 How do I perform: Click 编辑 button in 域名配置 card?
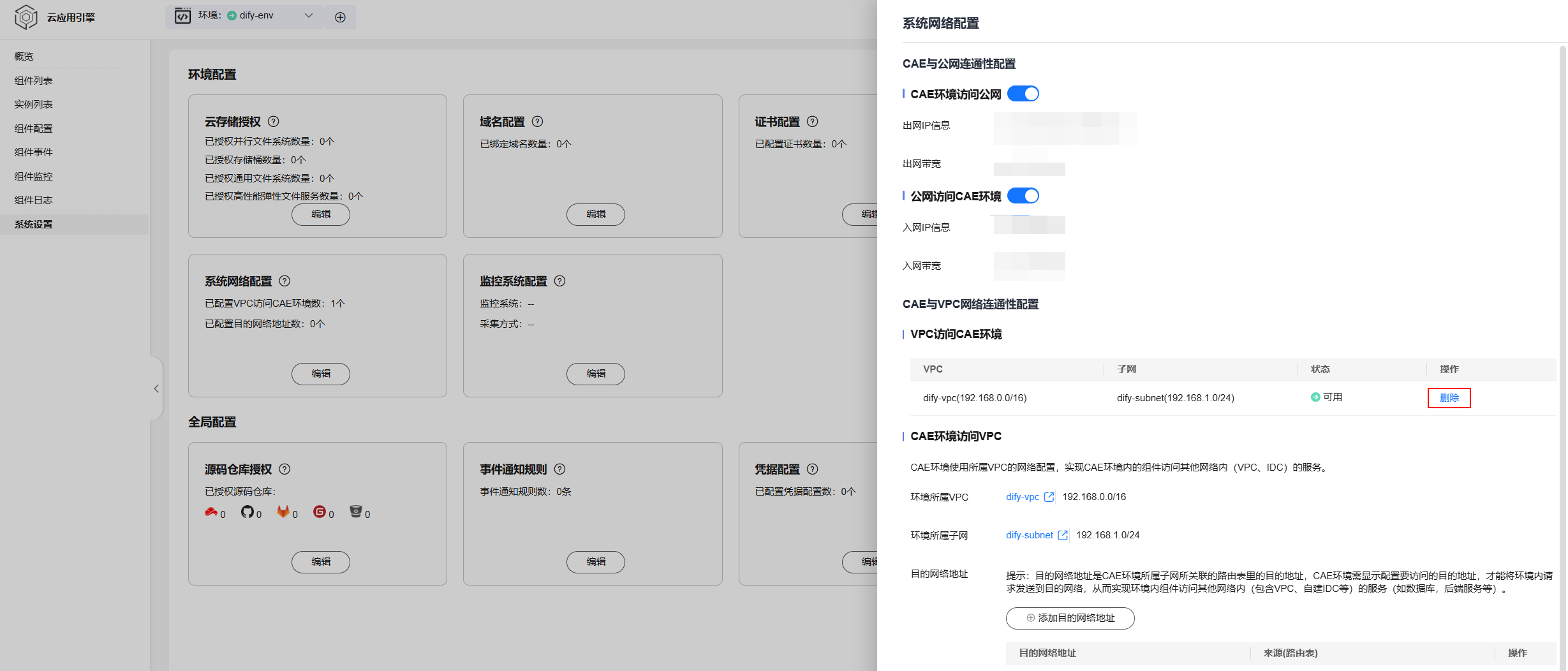point(596,214)
